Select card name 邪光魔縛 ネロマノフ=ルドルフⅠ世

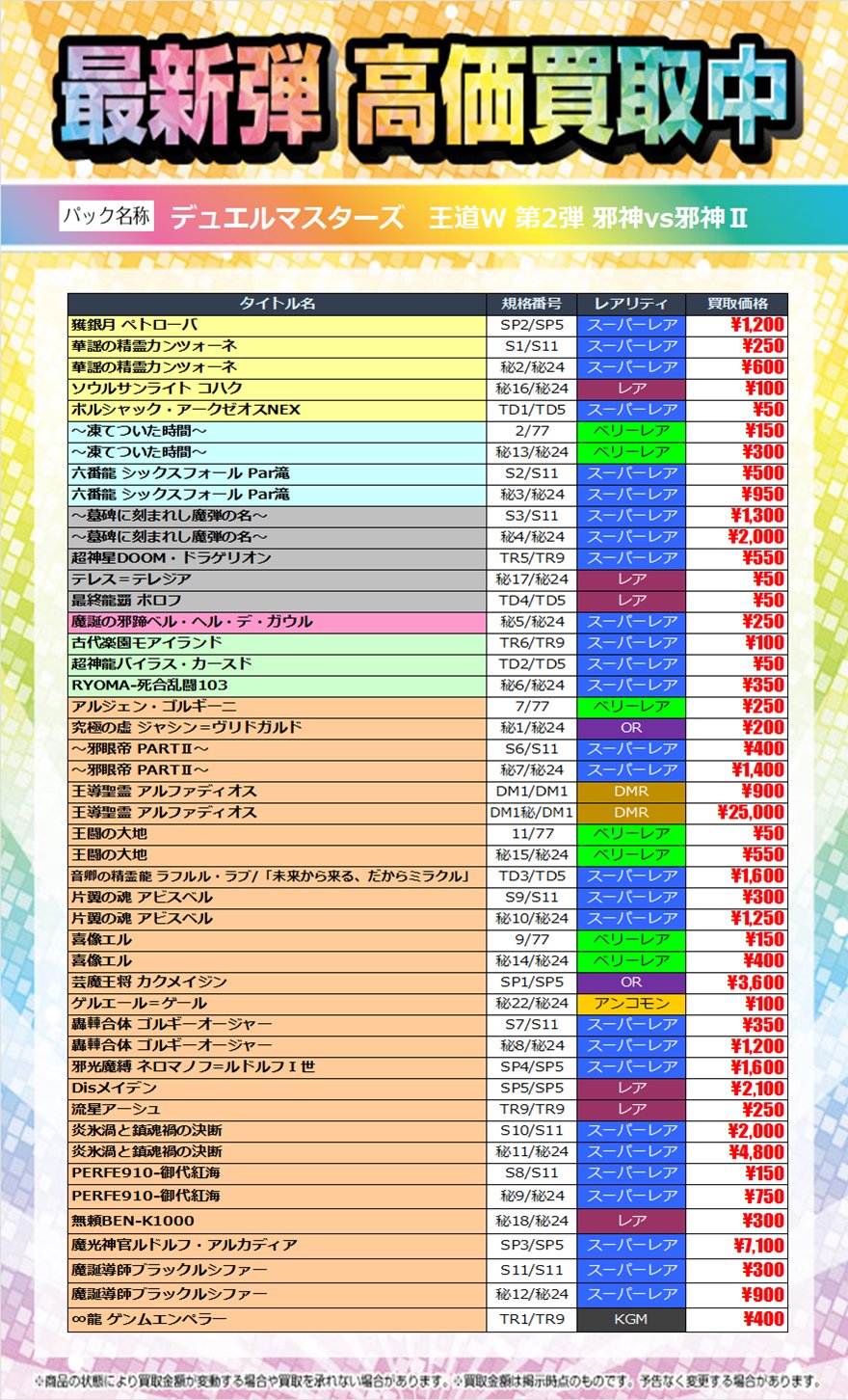pos(193,1067)
